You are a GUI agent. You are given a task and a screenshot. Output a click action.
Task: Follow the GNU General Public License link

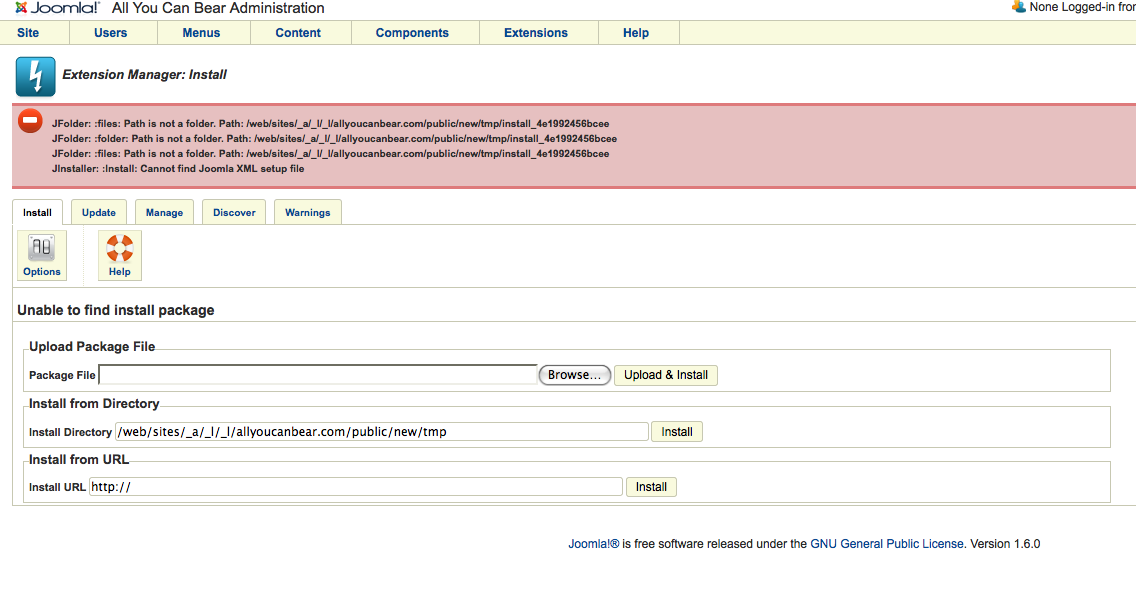click(887, 544)
